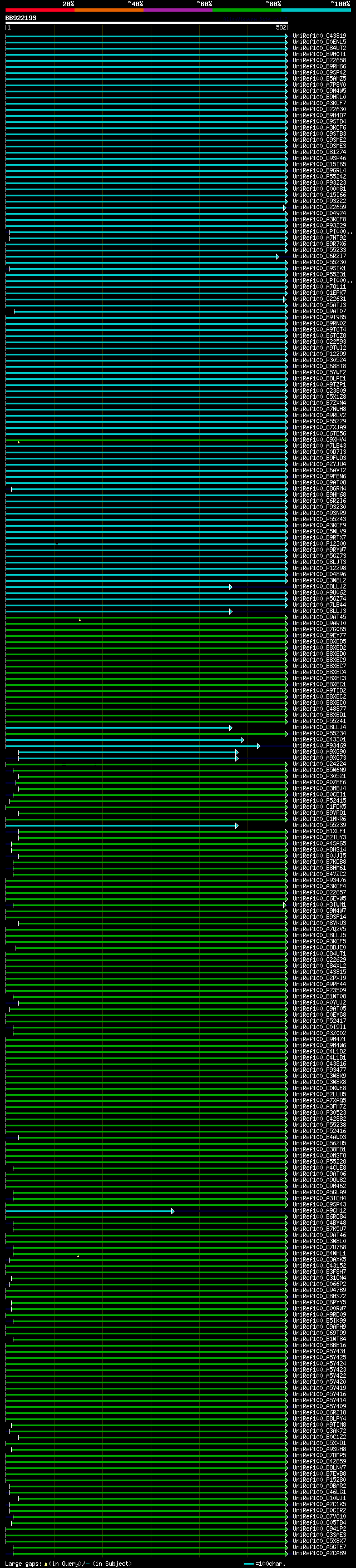Click the red 20% identity legend segment
Viewport: 356px width, 1568px height.
40,10
